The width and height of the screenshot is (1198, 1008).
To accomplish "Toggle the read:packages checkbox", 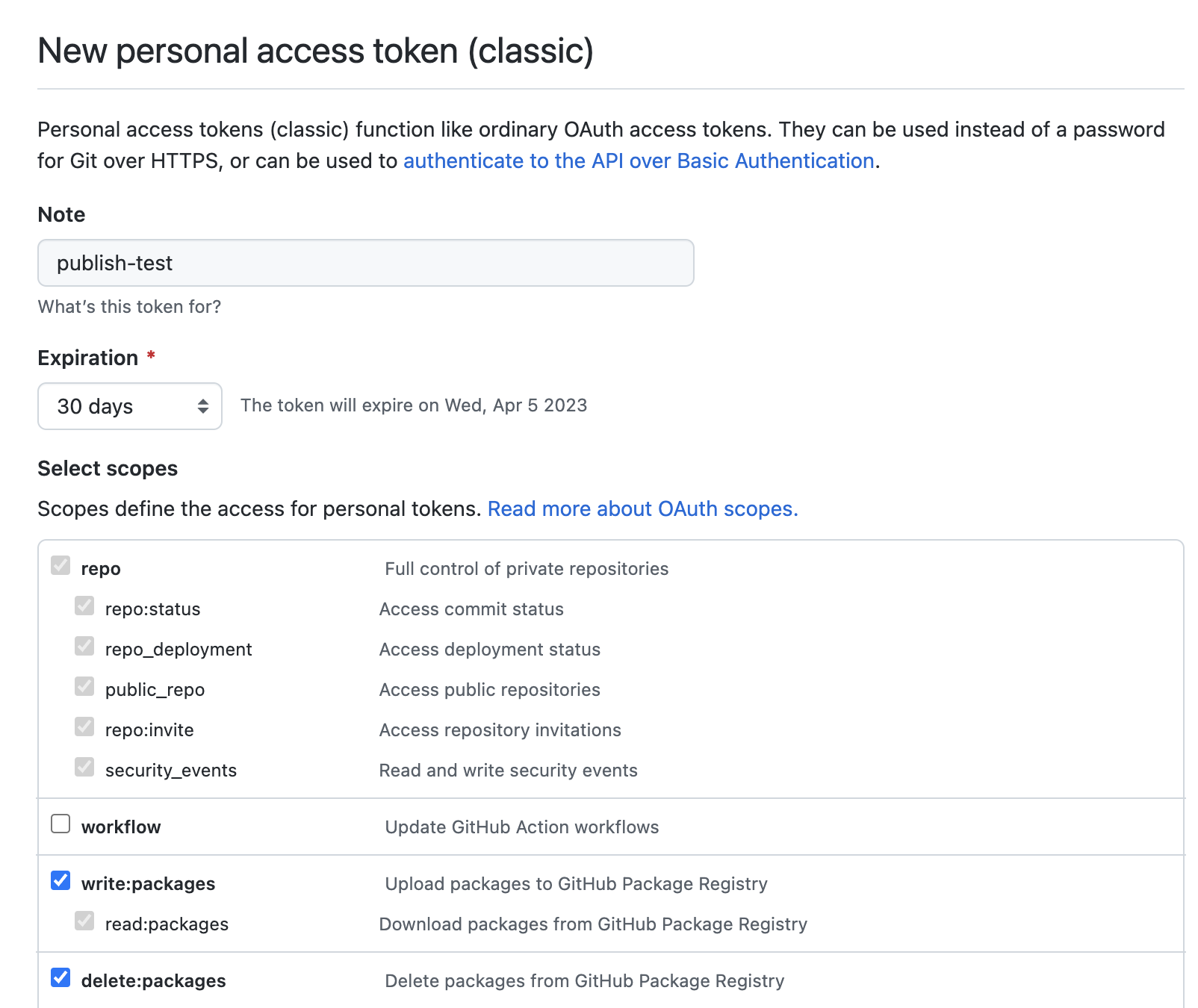I will pyautogui.click(x=84, y=921).
